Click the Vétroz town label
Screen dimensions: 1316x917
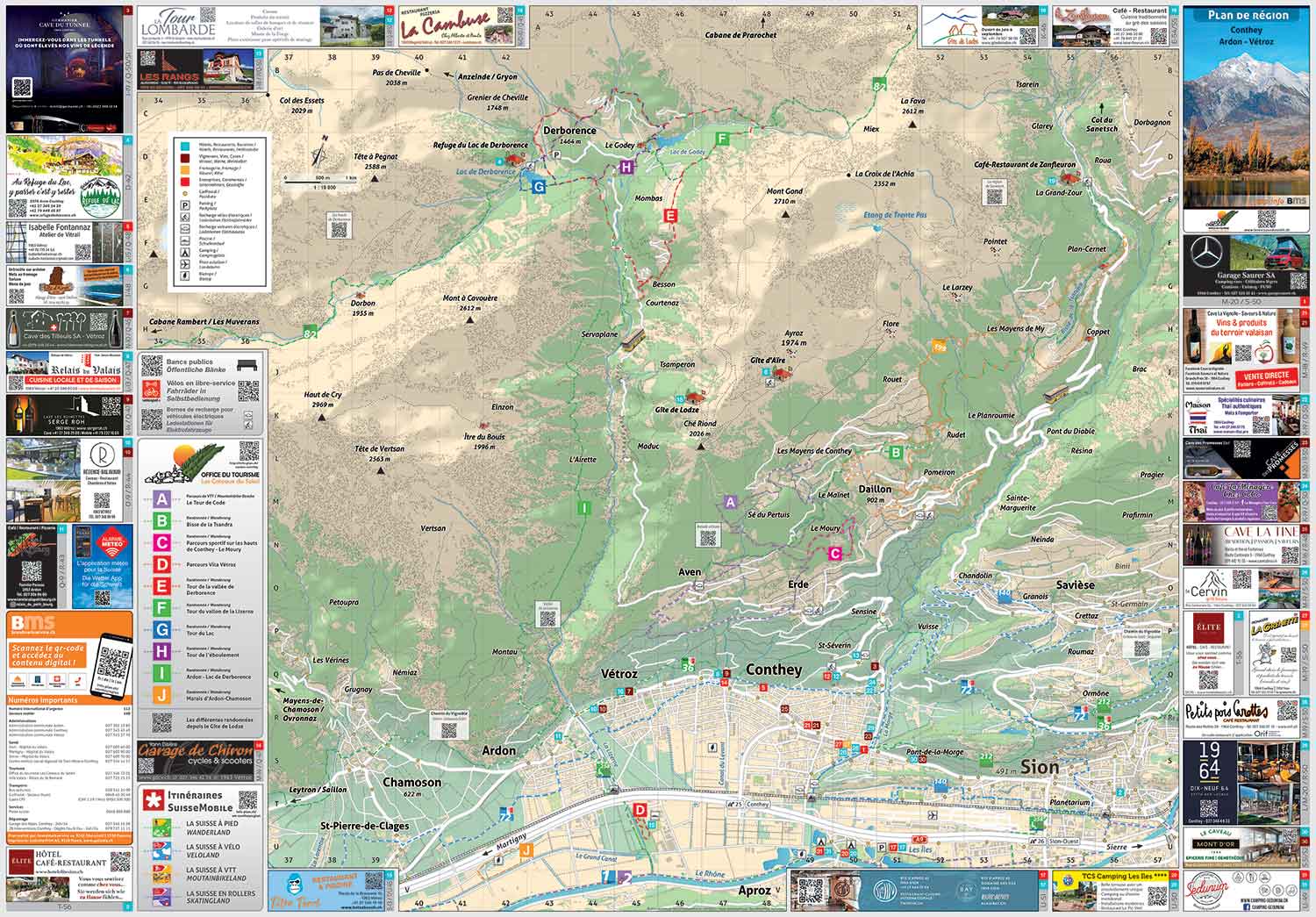[x=619, y=674]
